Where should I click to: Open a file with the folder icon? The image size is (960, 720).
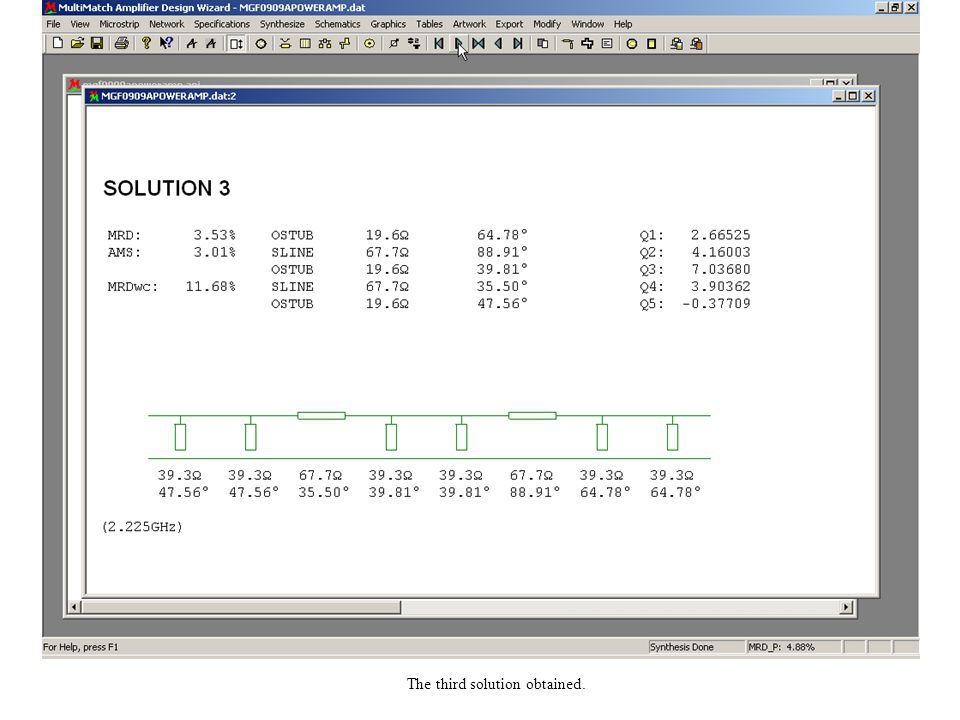pos(77,43)
